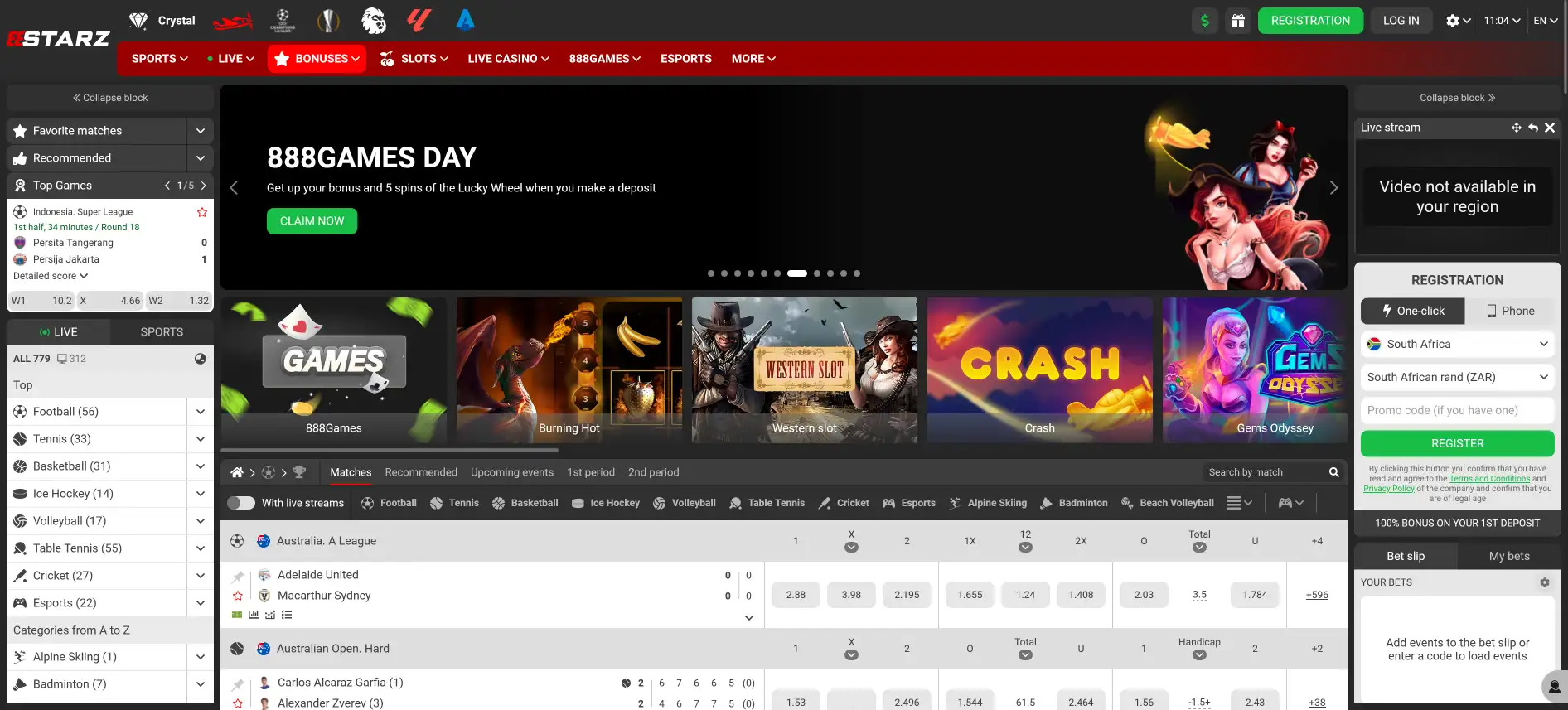1568x710 pixels.
Task: Click the lion head league icon
Action: (x=374, y=21)
